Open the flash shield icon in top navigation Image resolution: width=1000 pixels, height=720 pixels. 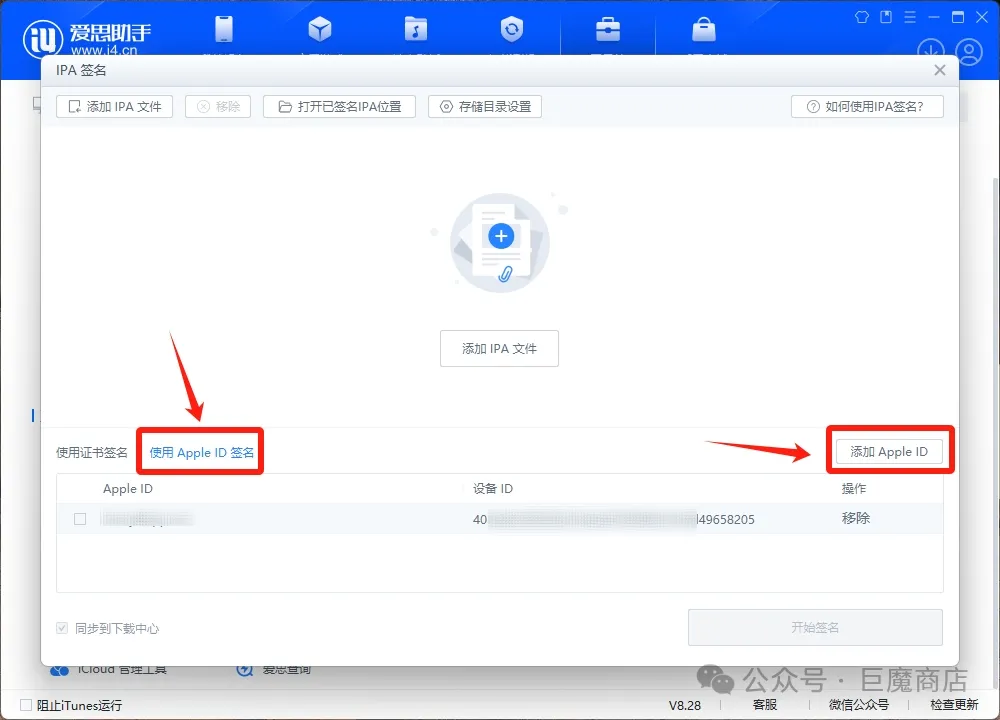tap(511, 29)
